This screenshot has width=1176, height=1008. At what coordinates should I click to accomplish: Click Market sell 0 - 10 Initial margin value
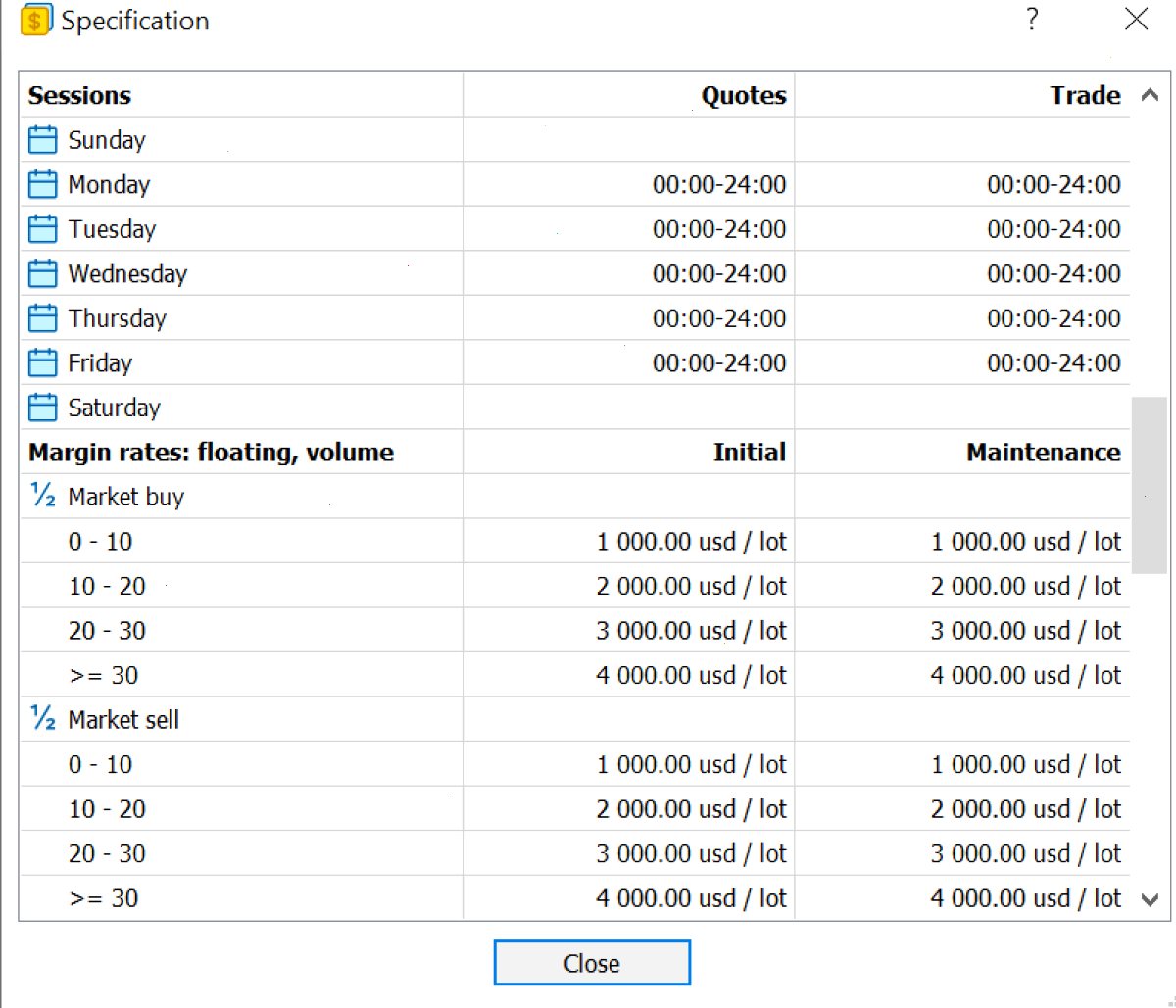[692, 764]
